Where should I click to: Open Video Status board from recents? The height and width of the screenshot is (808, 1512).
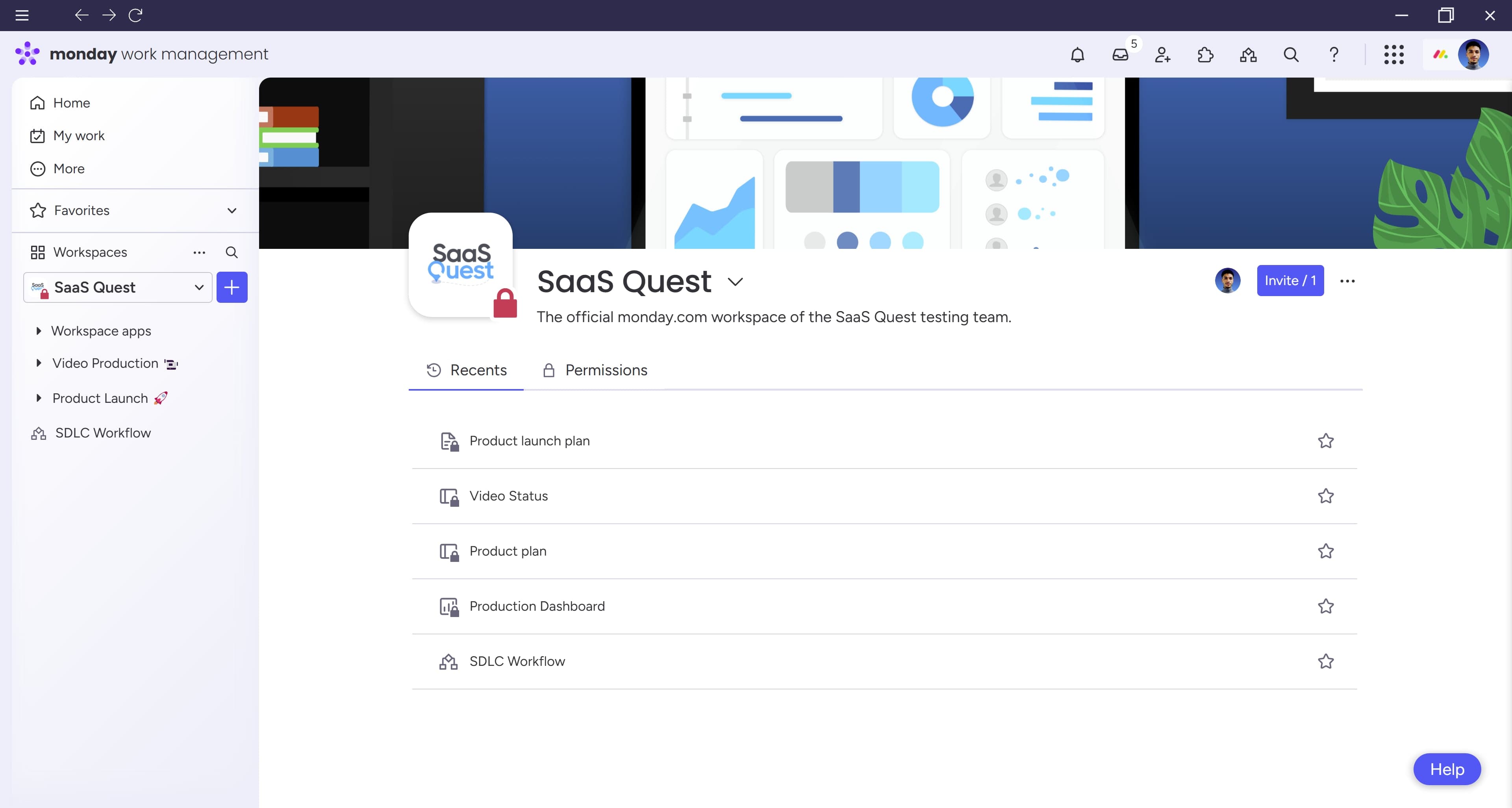click(x=508, y=496)
